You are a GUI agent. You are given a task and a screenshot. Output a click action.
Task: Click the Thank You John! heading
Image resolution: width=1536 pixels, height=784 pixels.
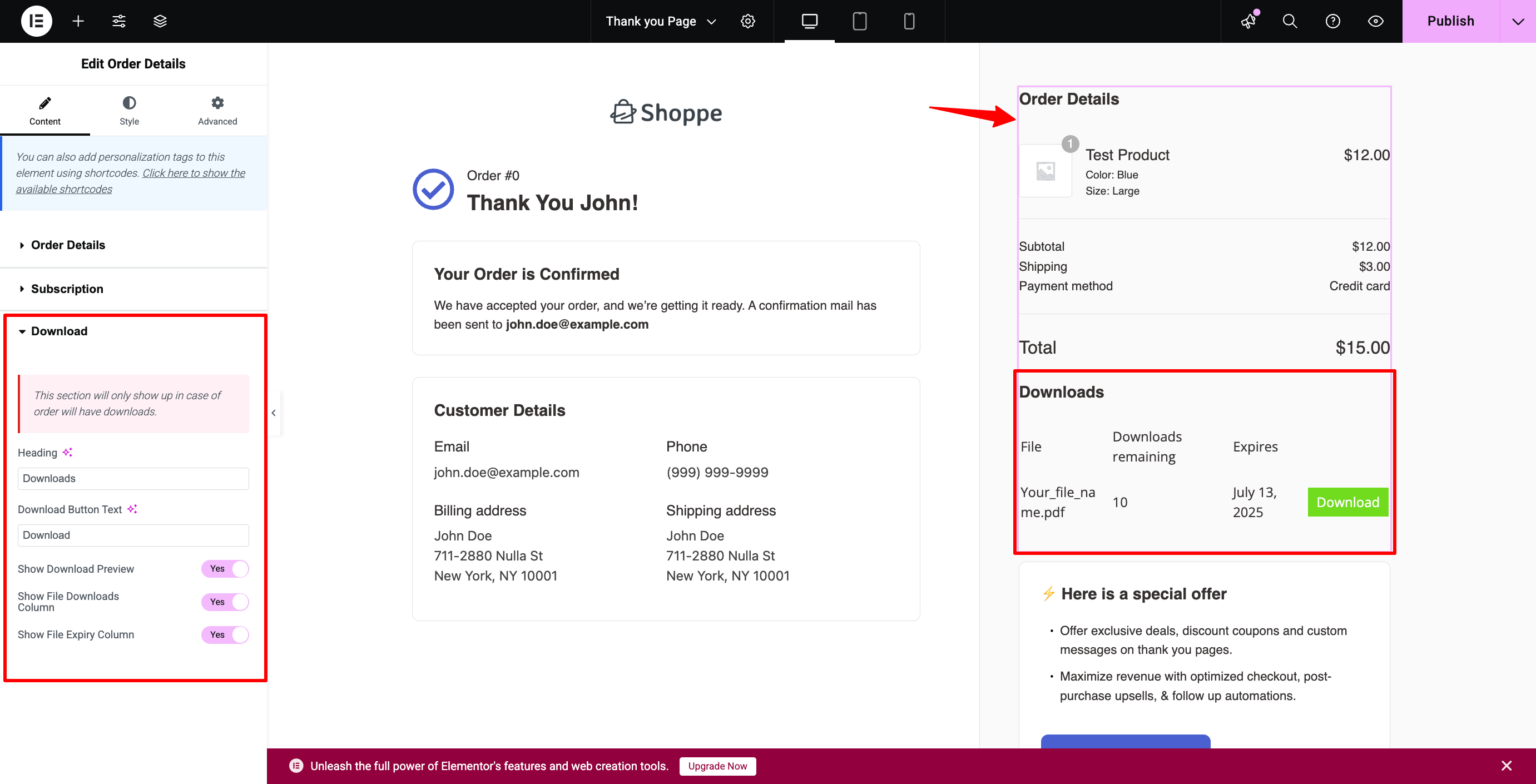(x=552, y=203)
